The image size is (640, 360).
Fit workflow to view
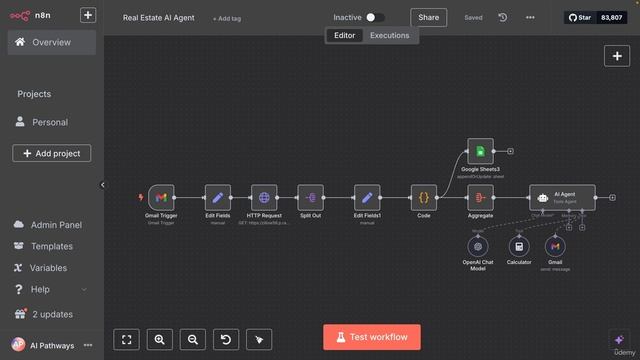click(127, 339)
